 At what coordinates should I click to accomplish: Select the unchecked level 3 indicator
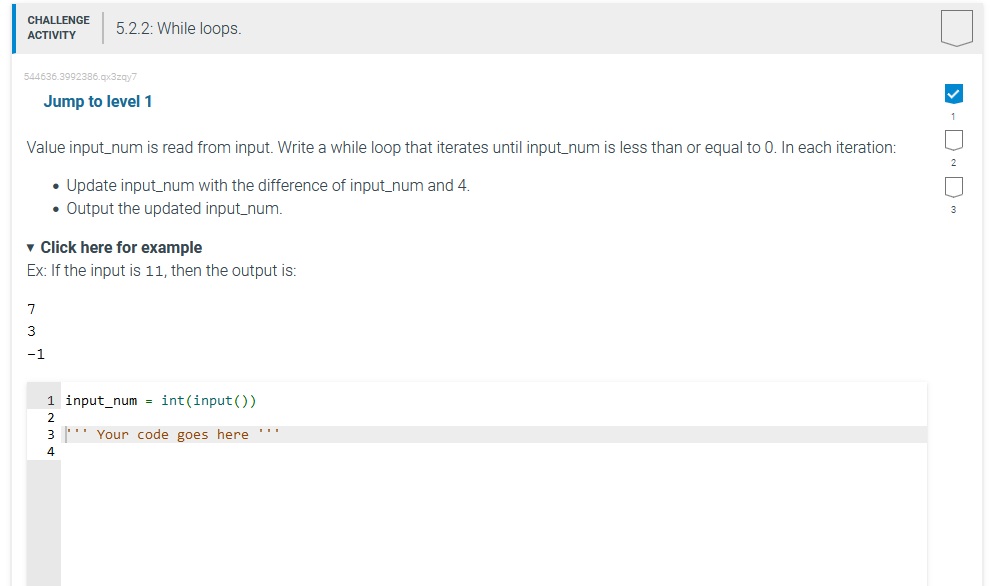[953, 186]
